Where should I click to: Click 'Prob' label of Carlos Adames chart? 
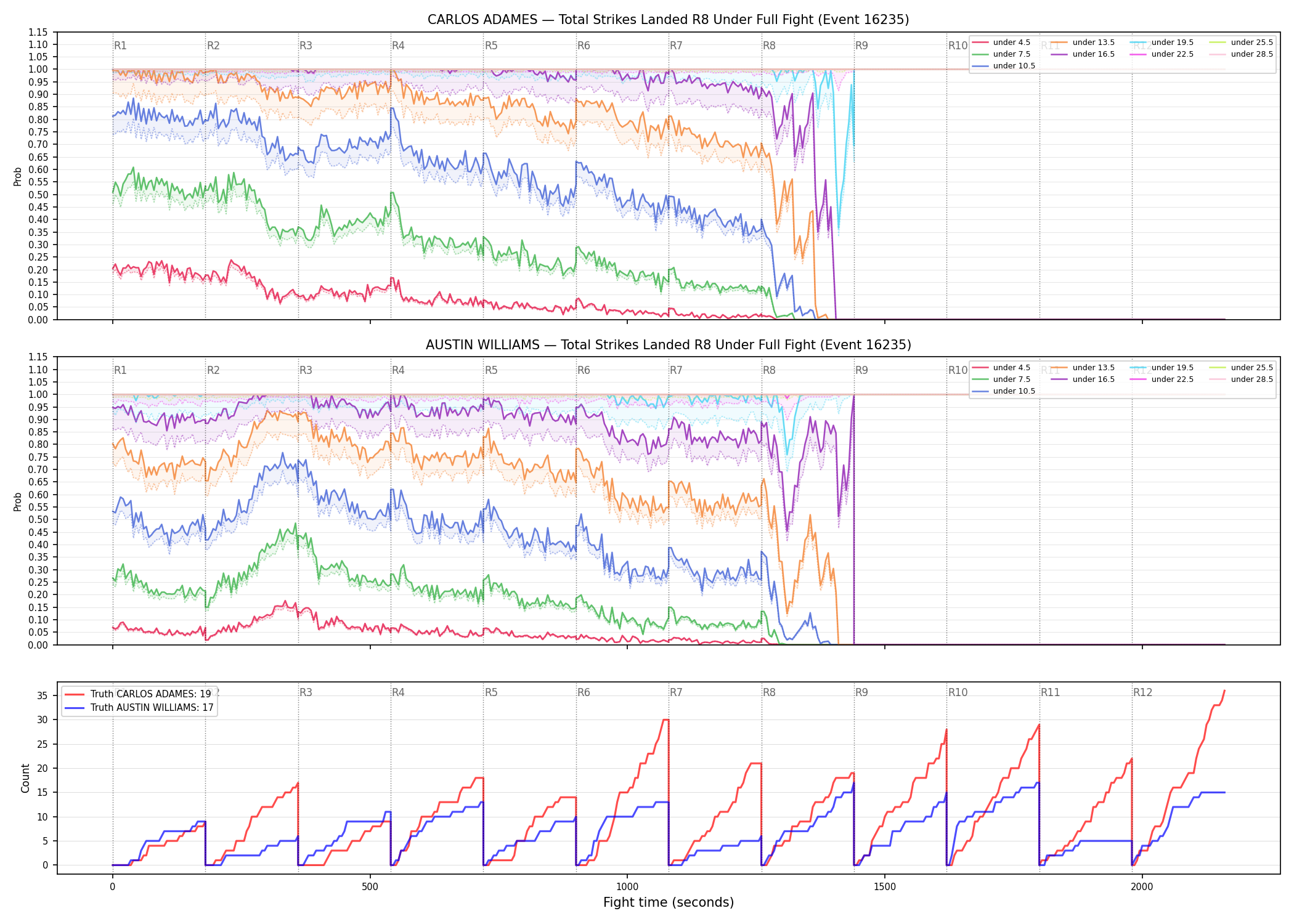pos(18,176)
